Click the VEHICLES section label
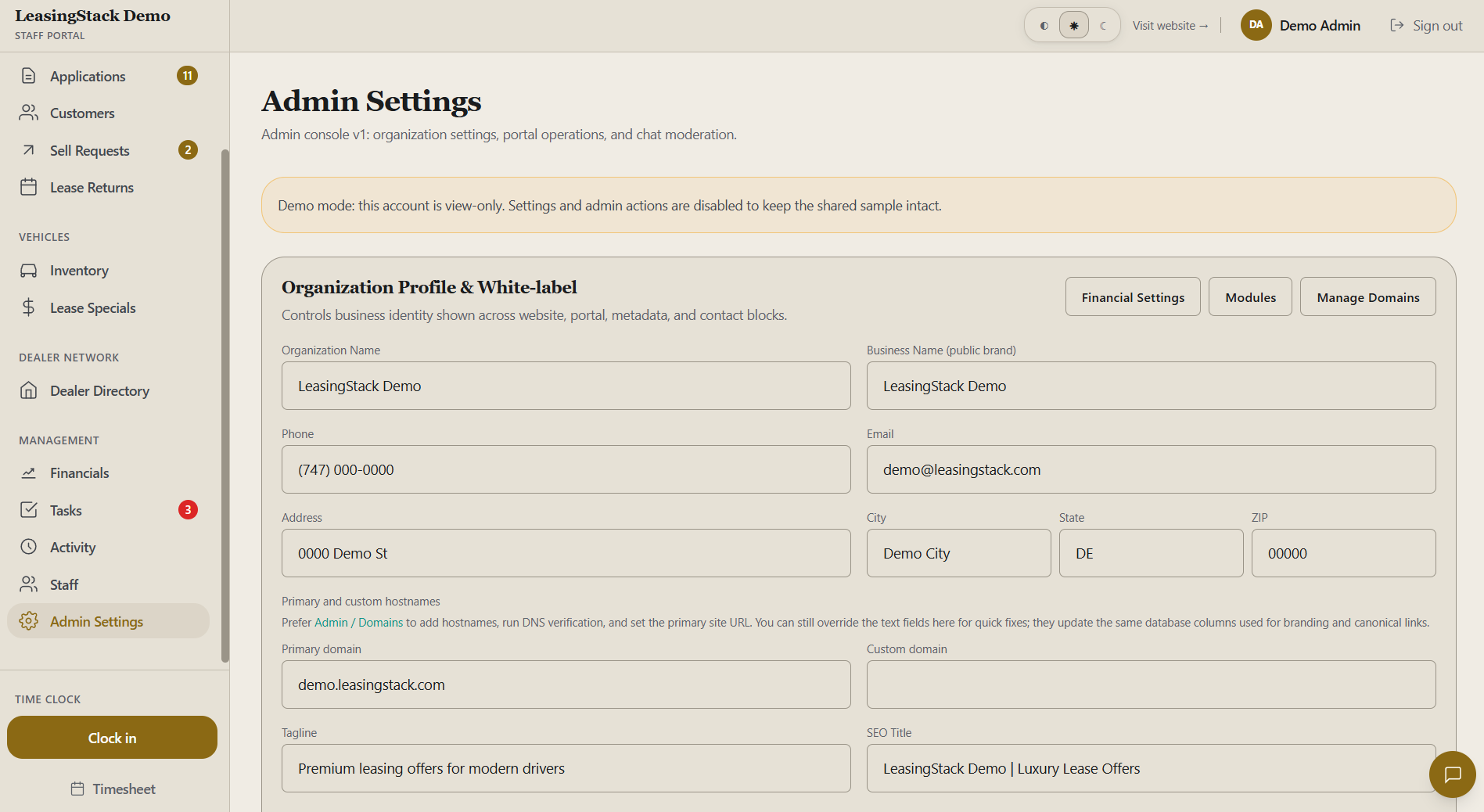This screenshot has width=1484, height=812. [45, 237]
